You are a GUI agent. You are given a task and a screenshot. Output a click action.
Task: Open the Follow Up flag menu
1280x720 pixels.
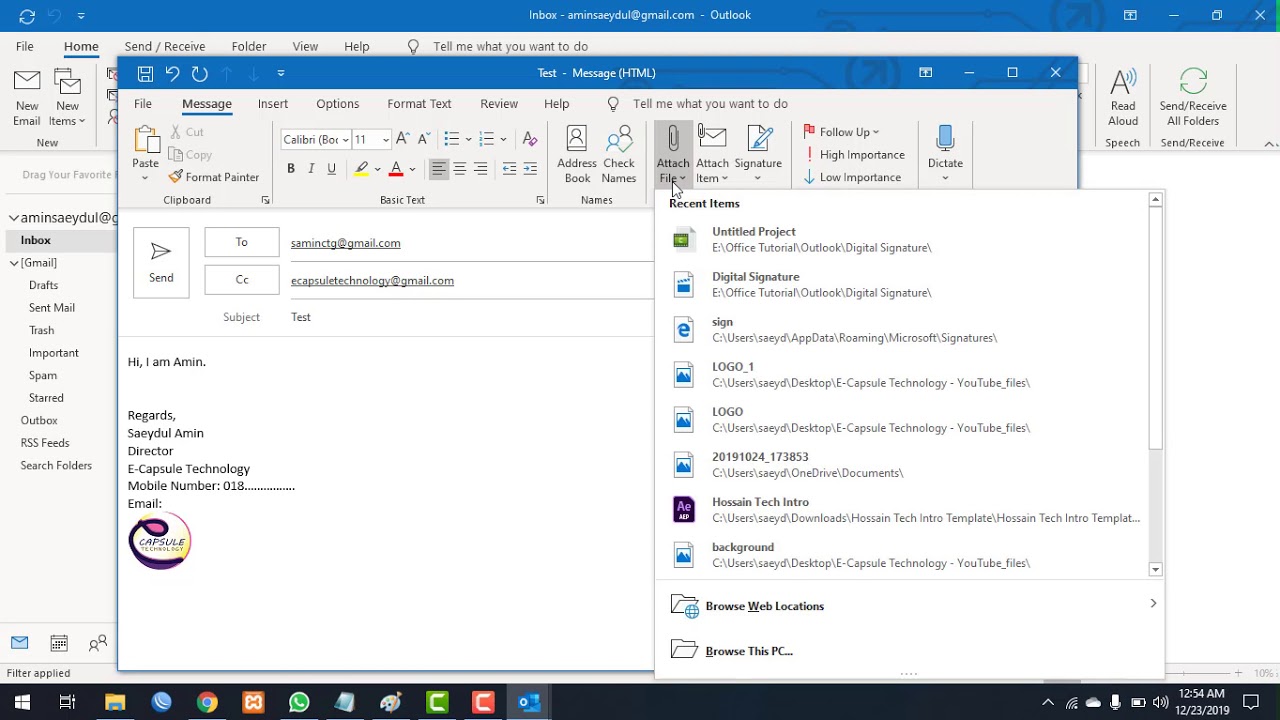pyautogui.click(x=842, y=132)
